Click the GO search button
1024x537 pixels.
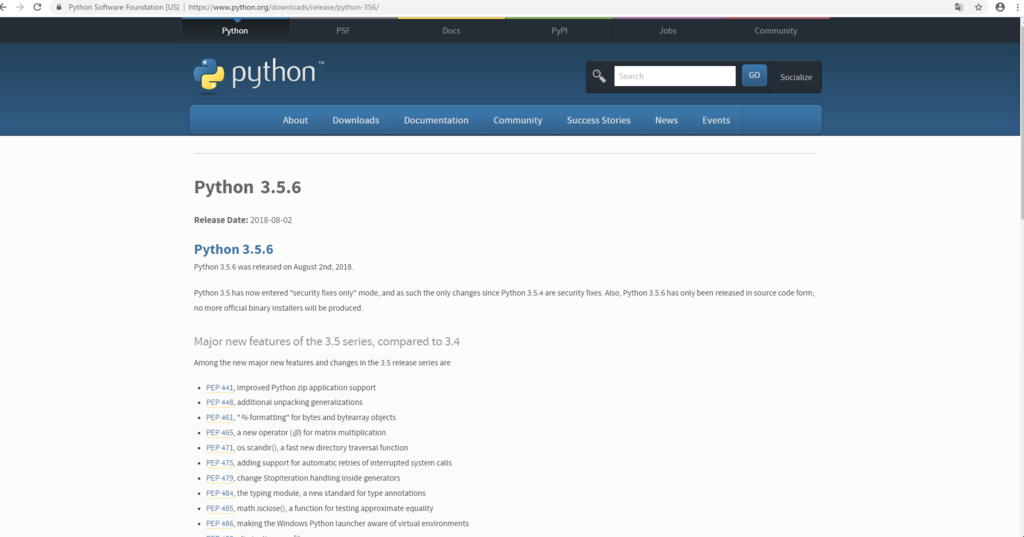(754, 75)
